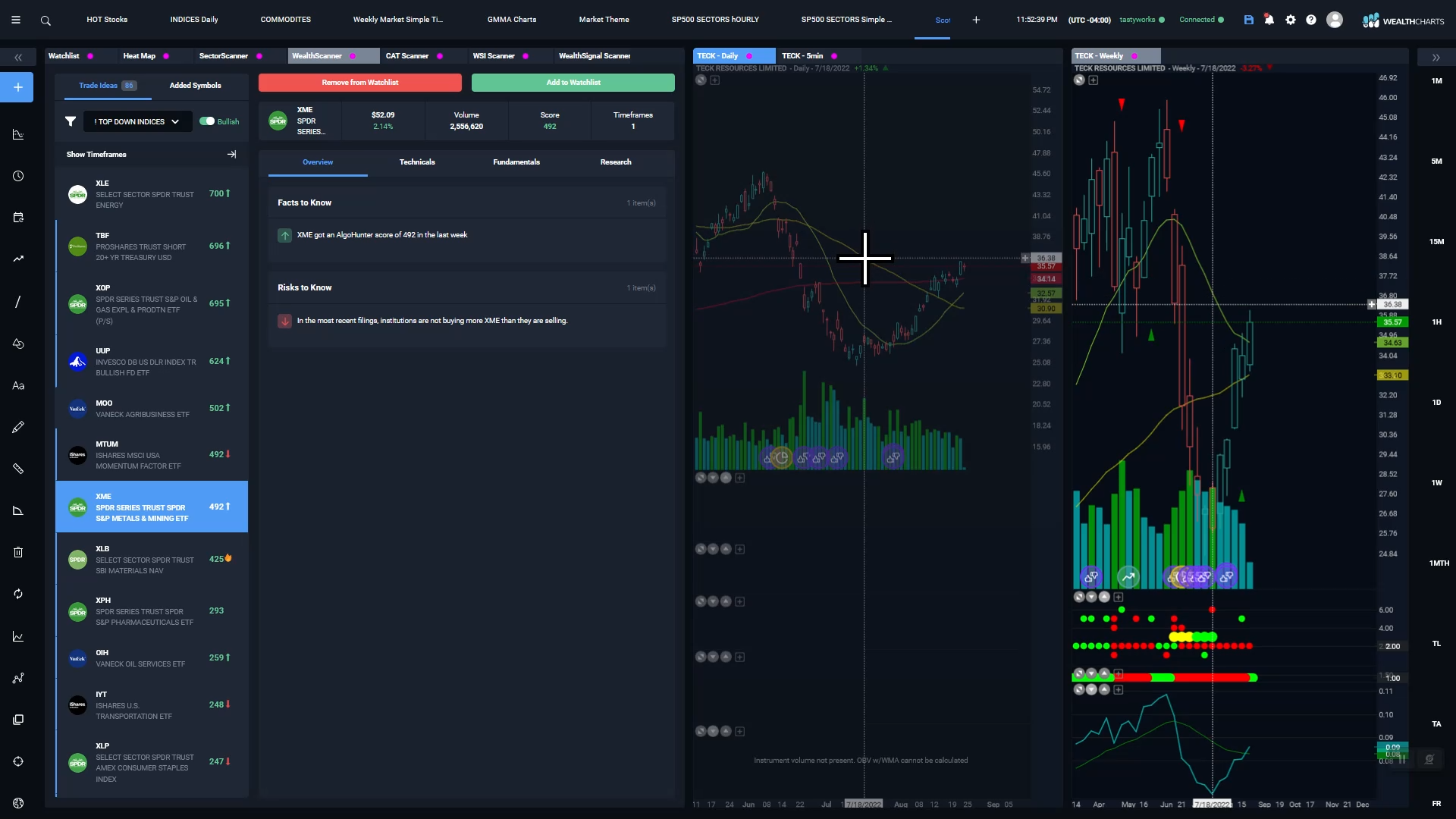Open the search magnifier in top bar
This screenshot has height=819, width=1456.
coord(45,20)
